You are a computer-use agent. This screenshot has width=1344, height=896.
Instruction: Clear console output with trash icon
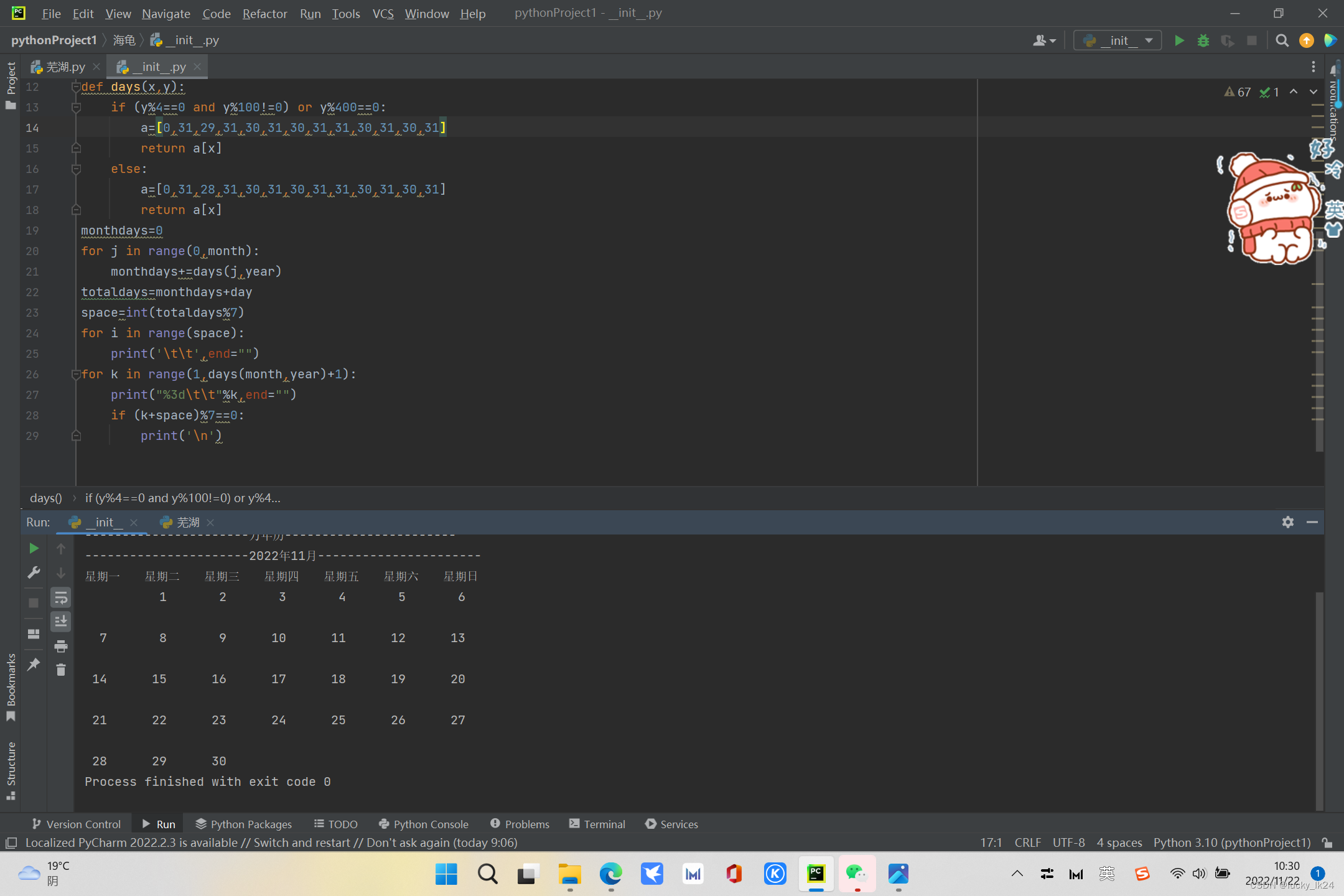(x=61, y=670)
